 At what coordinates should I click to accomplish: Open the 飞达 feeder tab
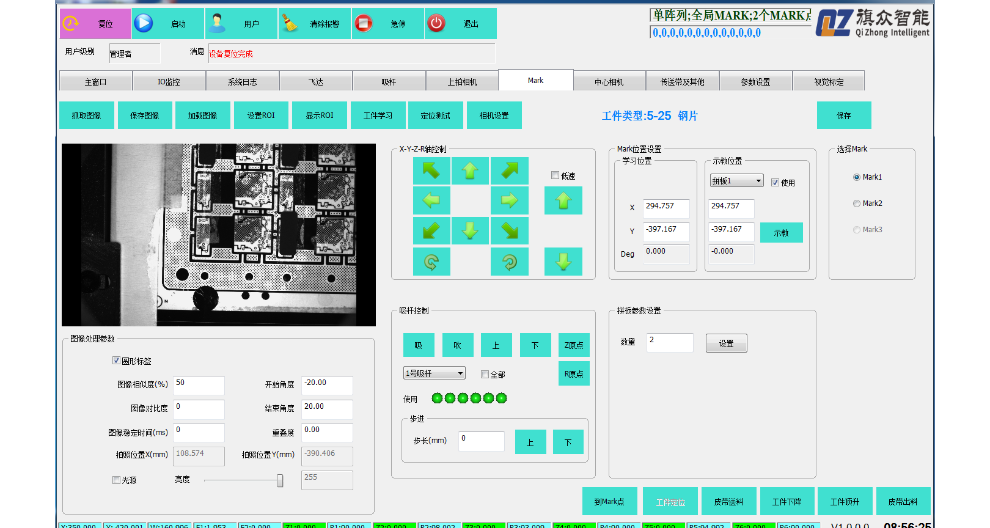point(316,81)
